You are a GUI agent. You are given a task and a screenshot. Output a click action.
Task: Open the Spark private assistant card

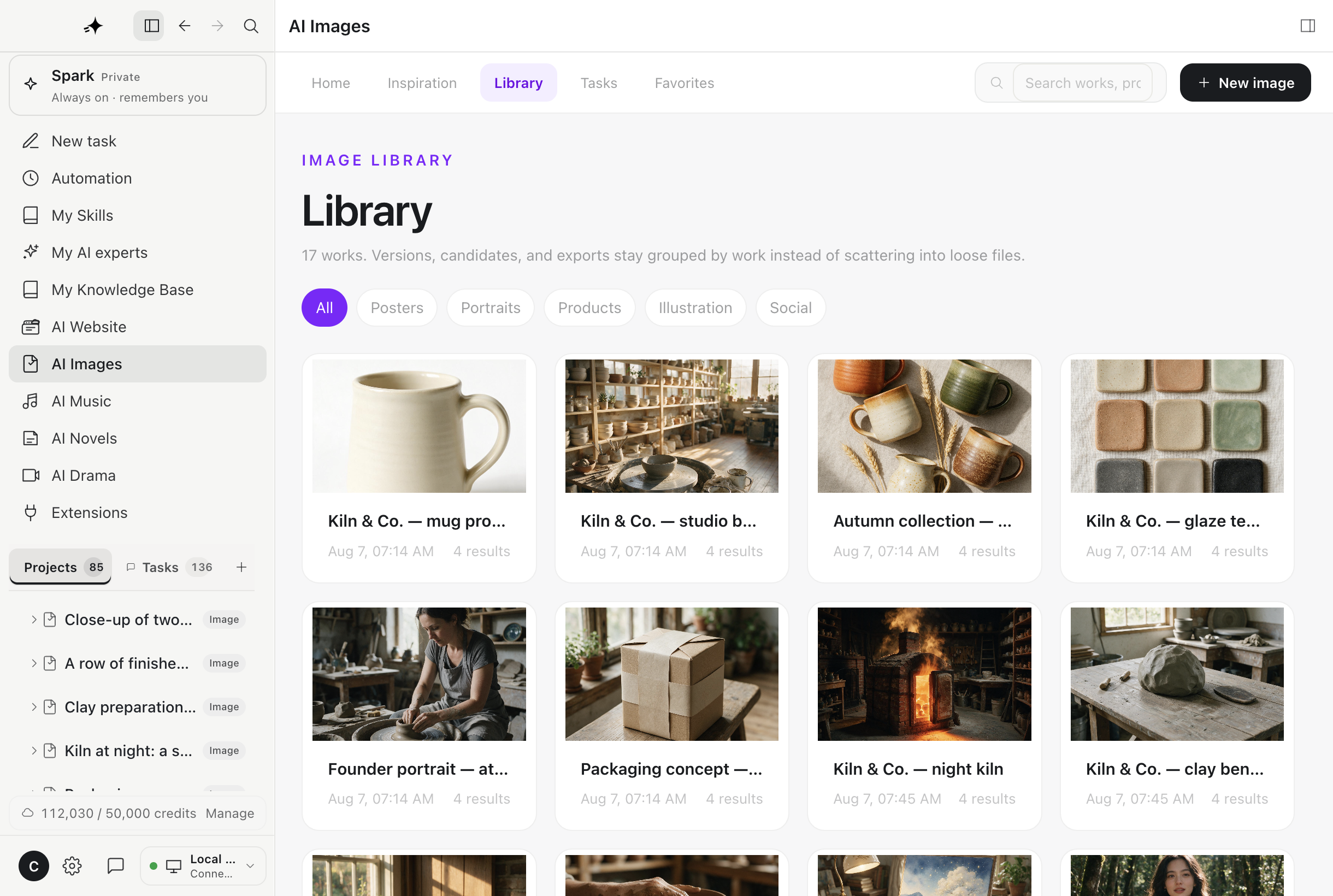tap(138, 86)
